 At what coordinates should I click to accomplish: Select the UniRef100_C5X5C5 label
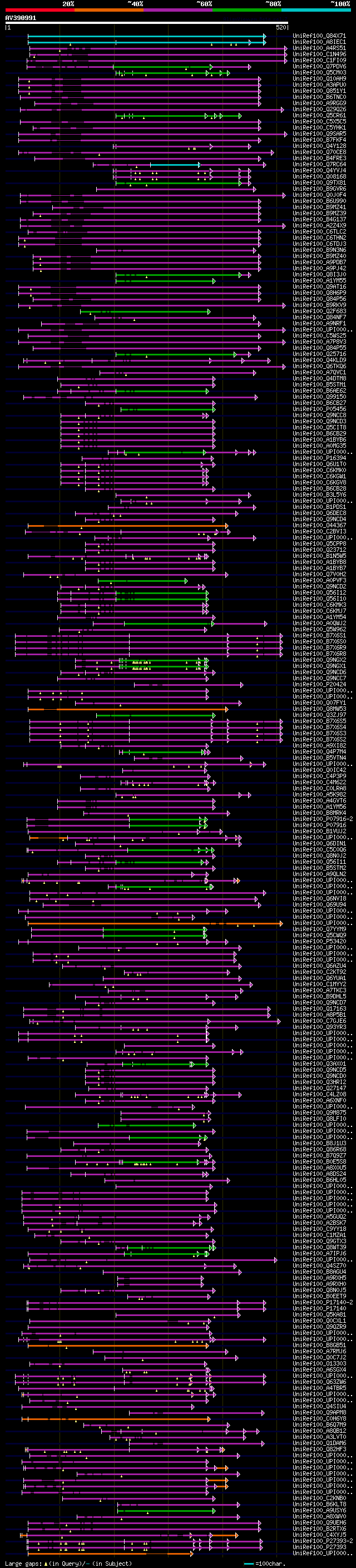pyautogui.click(x=319, y=122)
